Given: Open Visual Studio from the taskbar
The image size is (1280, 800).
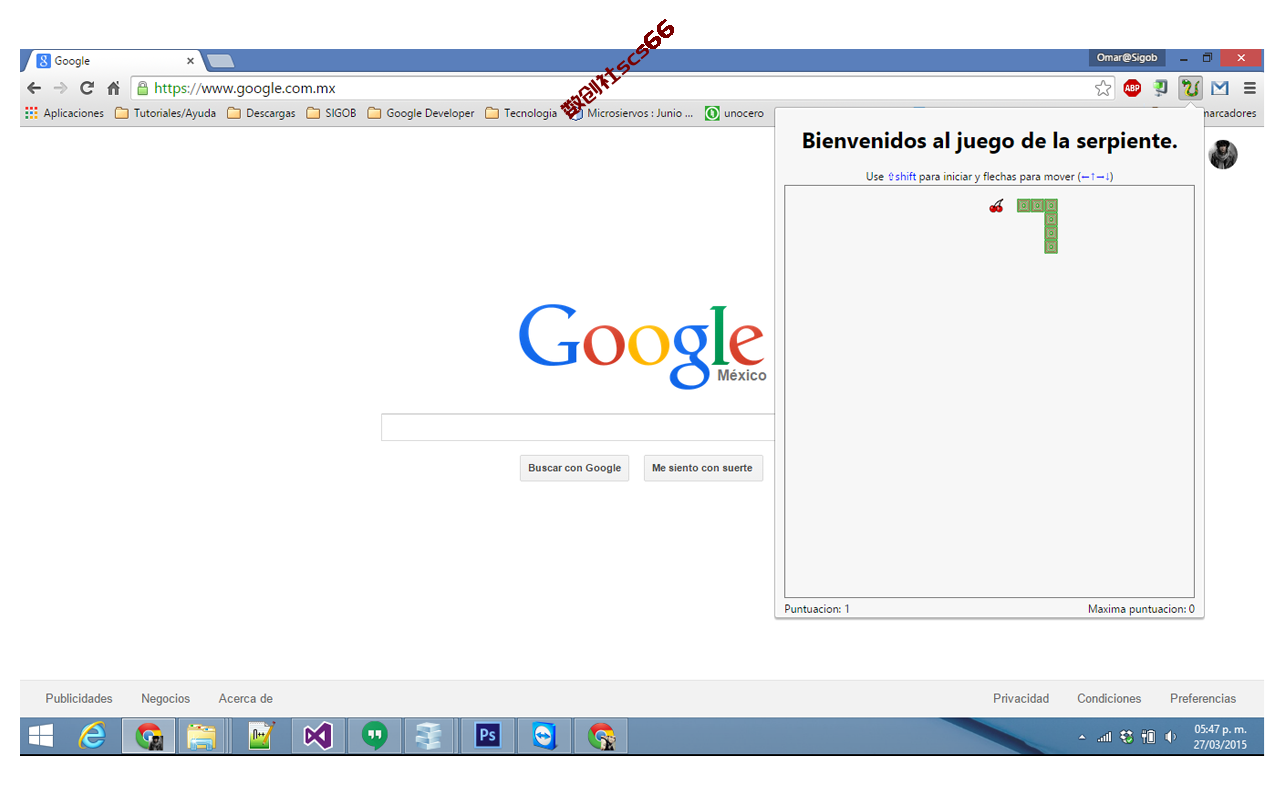Looking at the screenshot, I should tap(318, 736).
